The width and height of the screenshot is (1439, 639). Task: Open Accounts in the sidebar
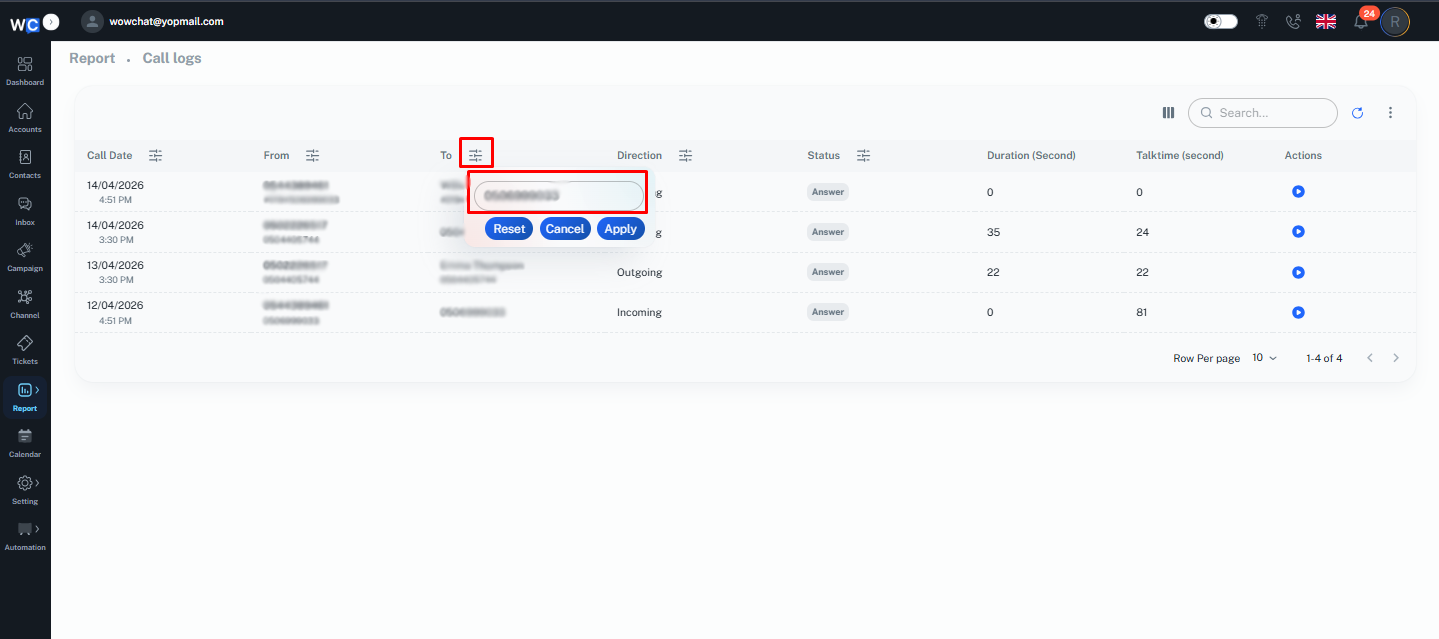[x=25, y=117]
